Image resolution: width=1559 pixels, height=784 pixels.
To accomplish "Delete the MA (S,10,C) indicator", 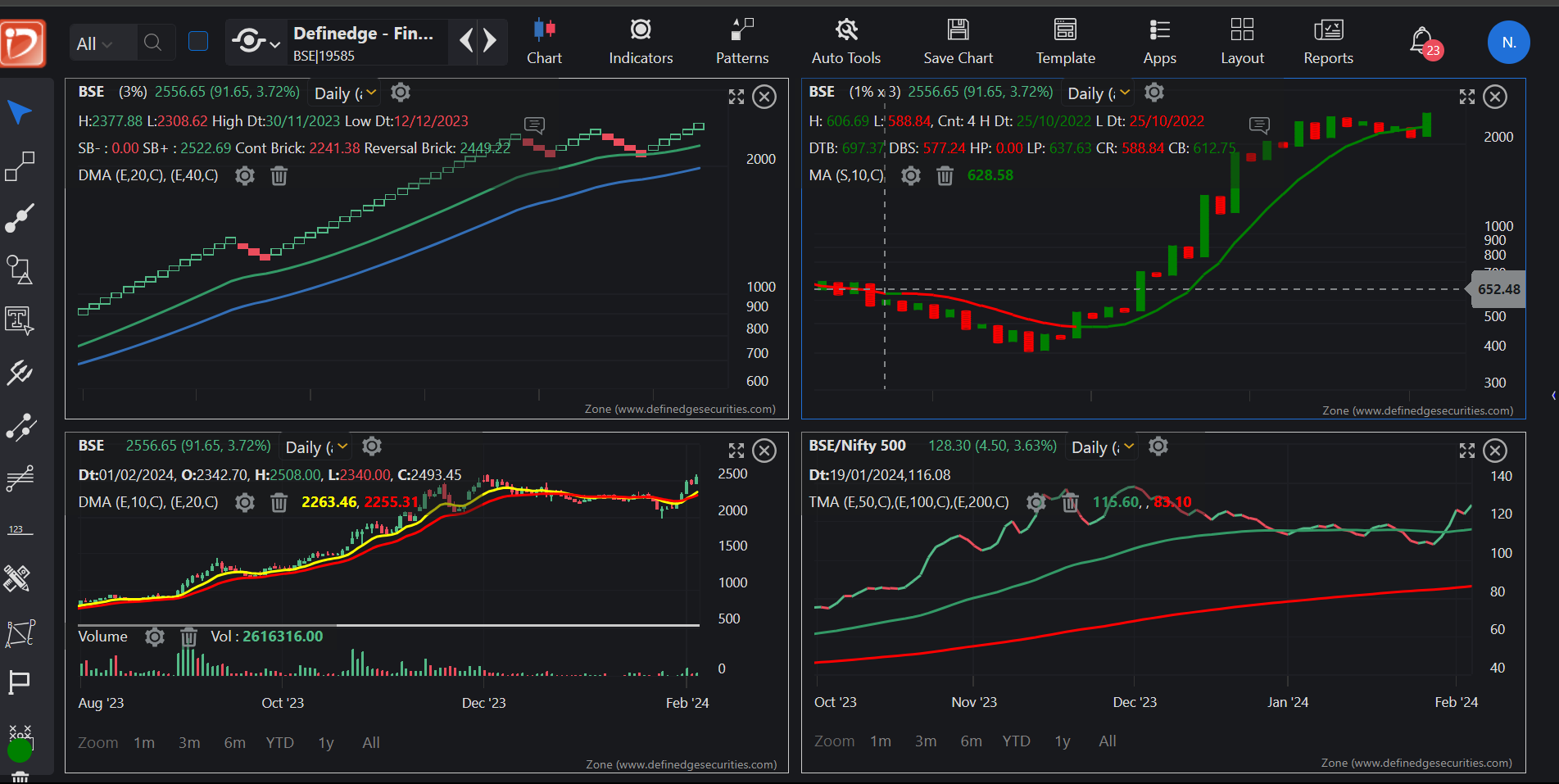I will click(x=945, y=175).
